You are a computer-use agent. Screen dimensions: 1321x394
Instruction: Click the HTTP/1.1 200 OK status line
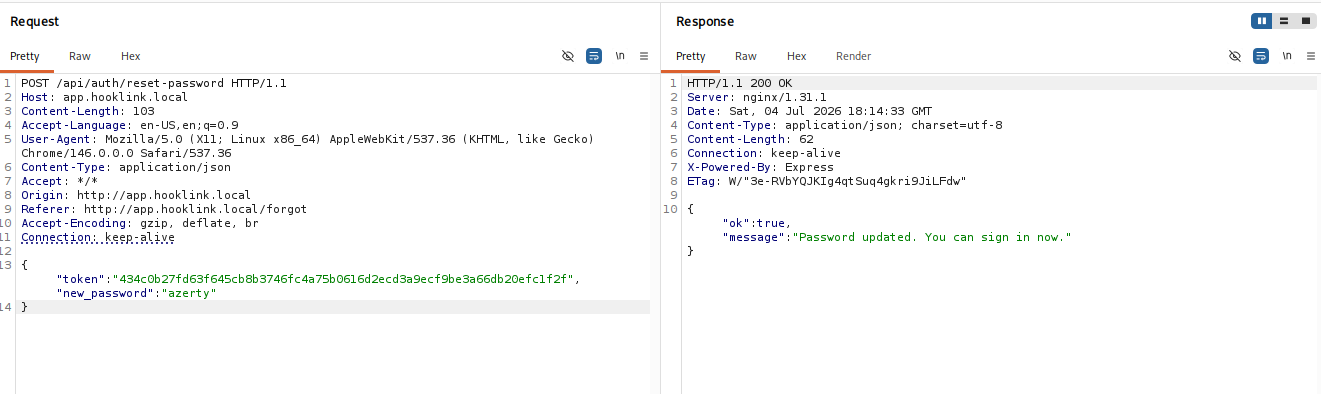click(x=740, y=83)
